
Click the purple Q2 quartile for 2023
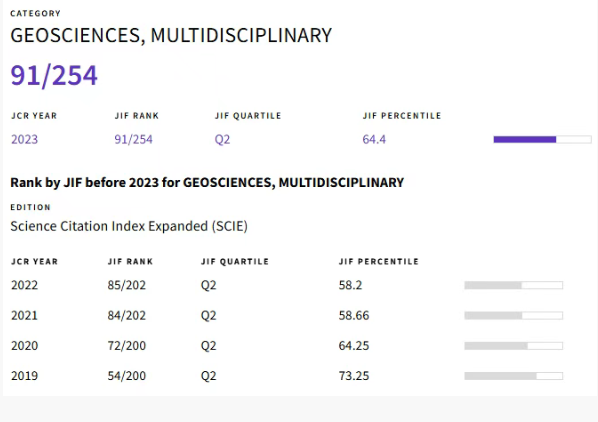click(222, 140)
